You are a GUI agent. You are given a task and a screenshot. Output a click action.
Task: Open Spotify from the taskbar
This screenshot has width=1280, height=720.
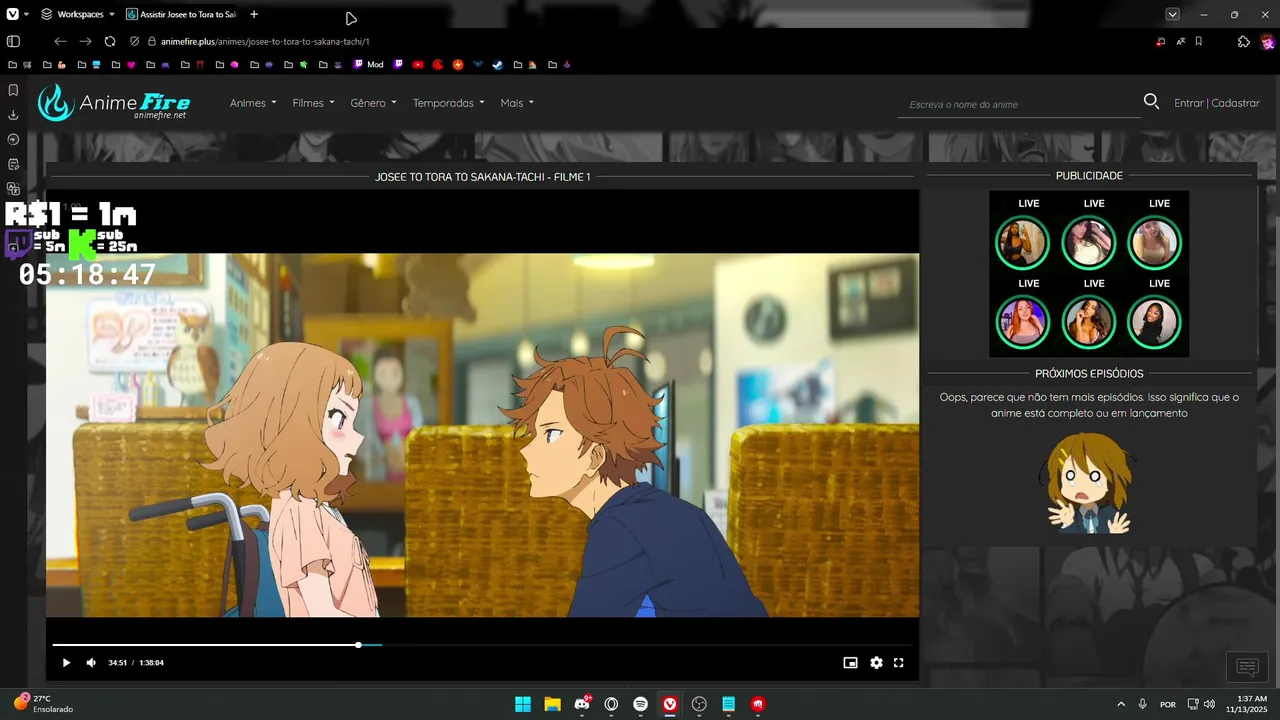click(640, 704)
